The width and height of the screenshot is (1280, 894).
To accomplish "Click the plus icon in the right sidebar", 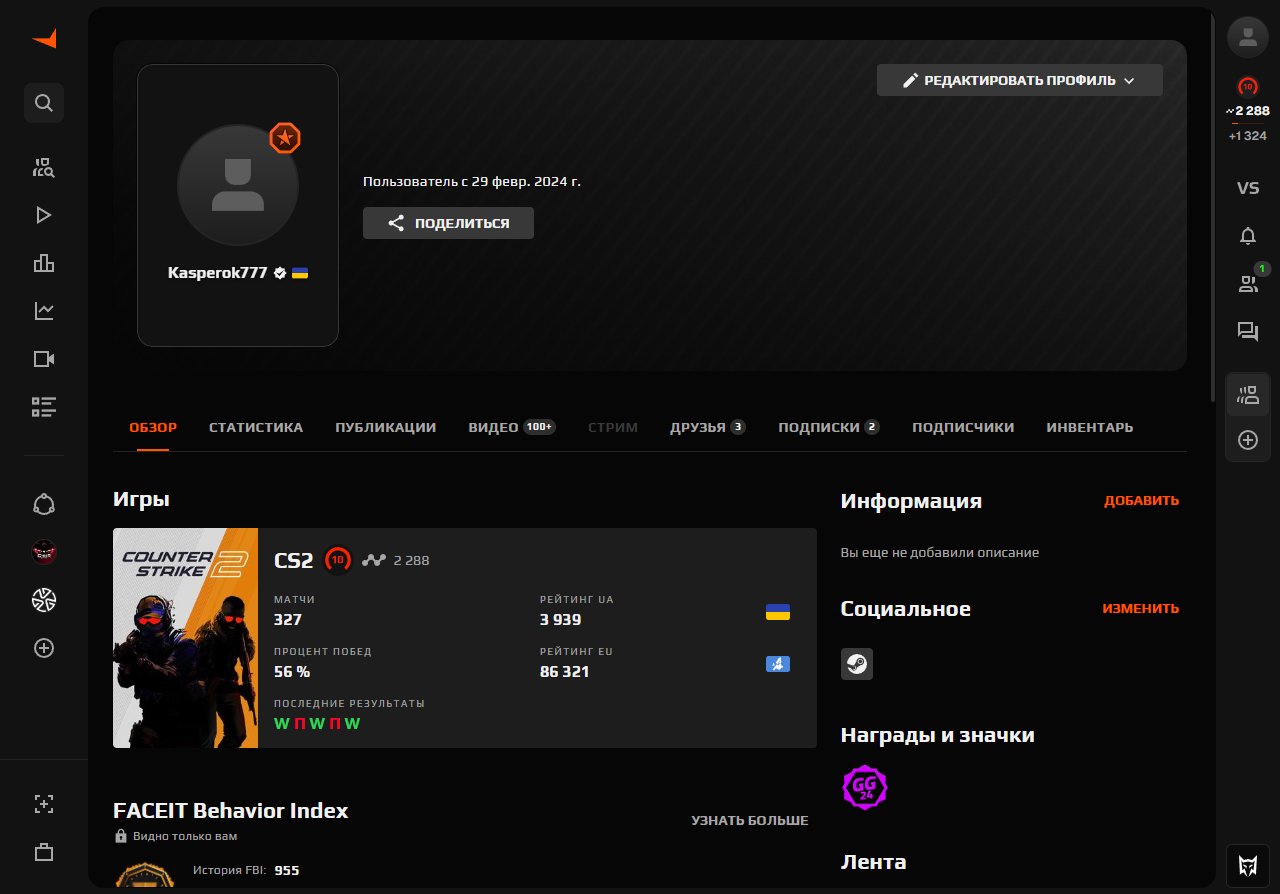I will click(x=1248, y=440).
